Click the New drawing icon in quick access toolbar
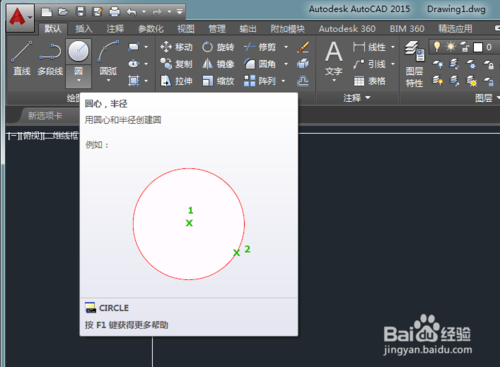The height and width of the screenshot is (367, 500). click(x=47, y=12)
